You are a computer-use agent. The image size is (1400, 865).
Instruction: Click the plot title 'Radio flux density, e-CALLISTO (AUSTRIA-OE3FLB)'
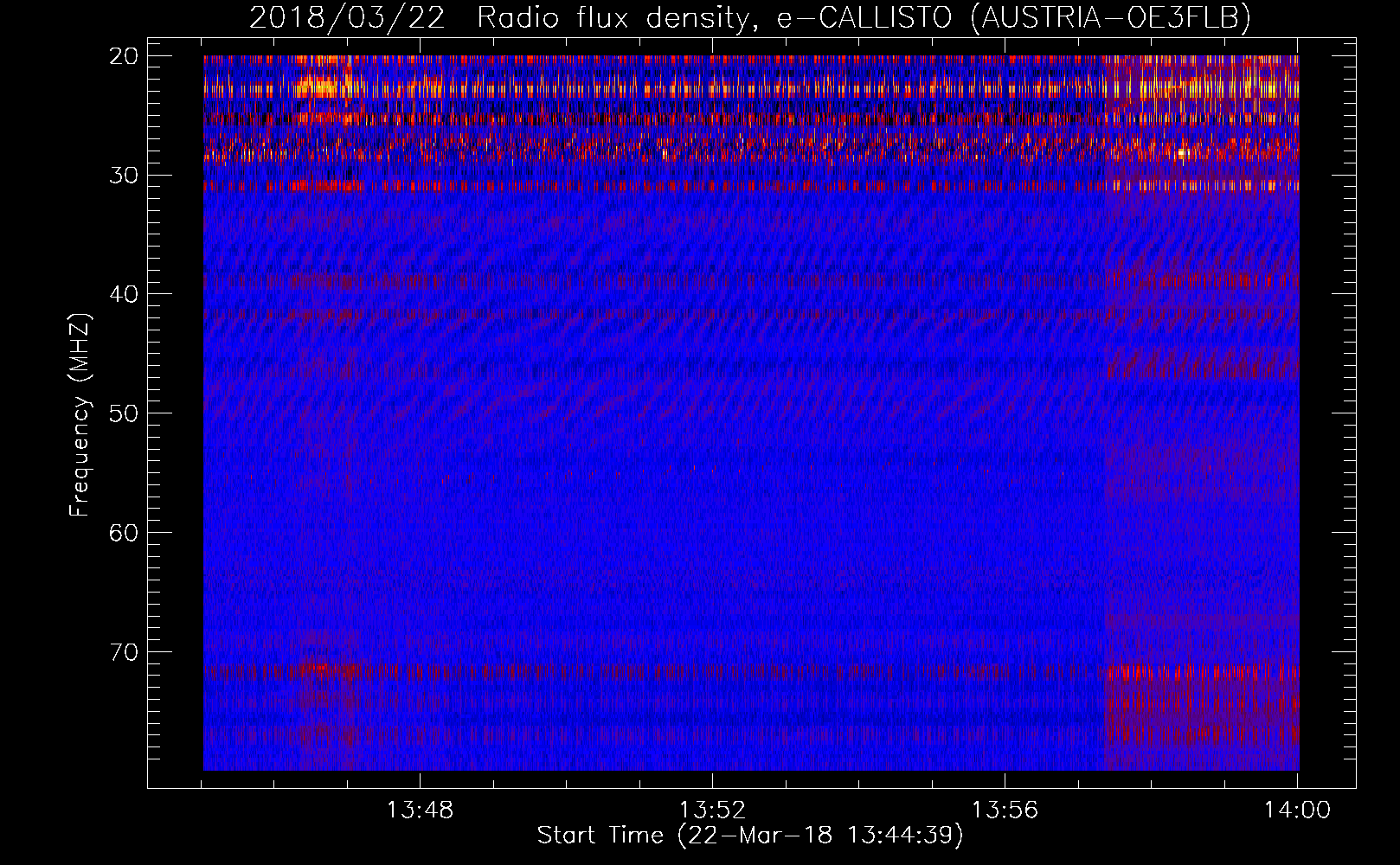tap(864, 18)
